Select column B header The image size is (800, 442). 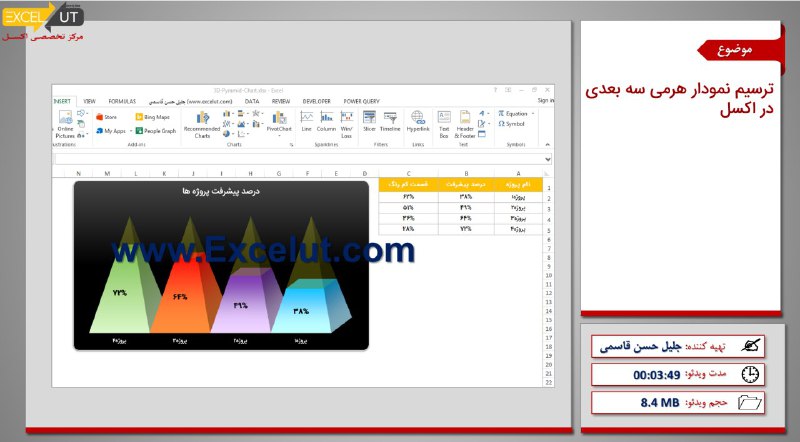coord(466,174)
